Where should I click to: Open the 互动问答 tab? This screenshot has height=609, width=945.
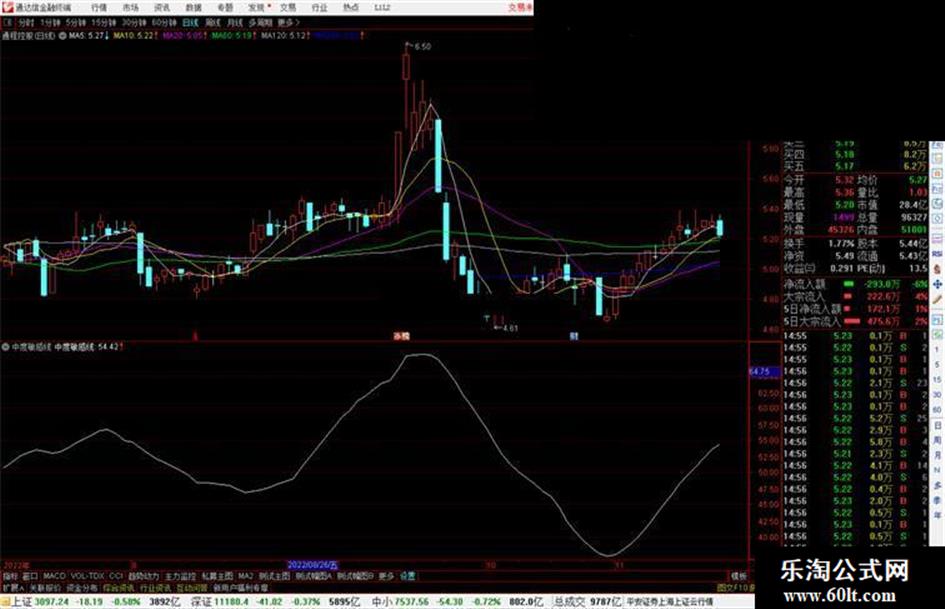(192, 587)
